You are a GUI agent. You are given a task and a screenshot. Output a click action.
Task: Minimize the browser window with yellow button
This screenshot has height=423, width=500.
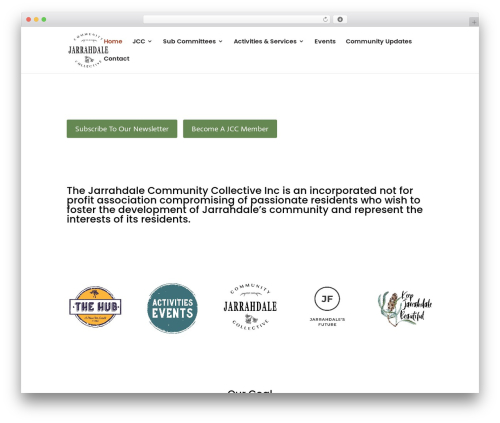(36, 19)
